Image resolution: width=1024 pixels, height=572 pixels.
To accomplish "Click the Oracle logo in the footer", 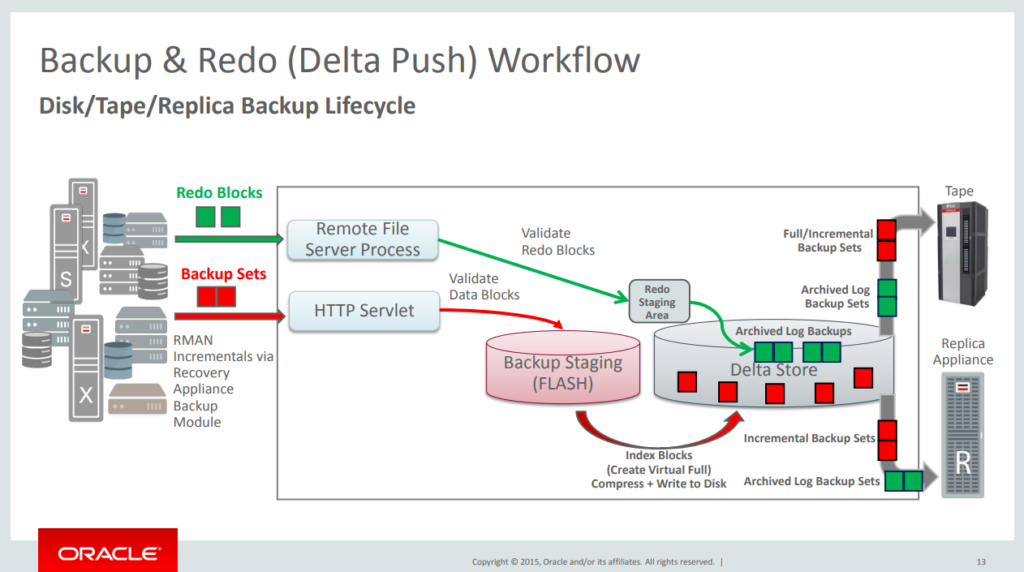I will click(x=107, y=553).
